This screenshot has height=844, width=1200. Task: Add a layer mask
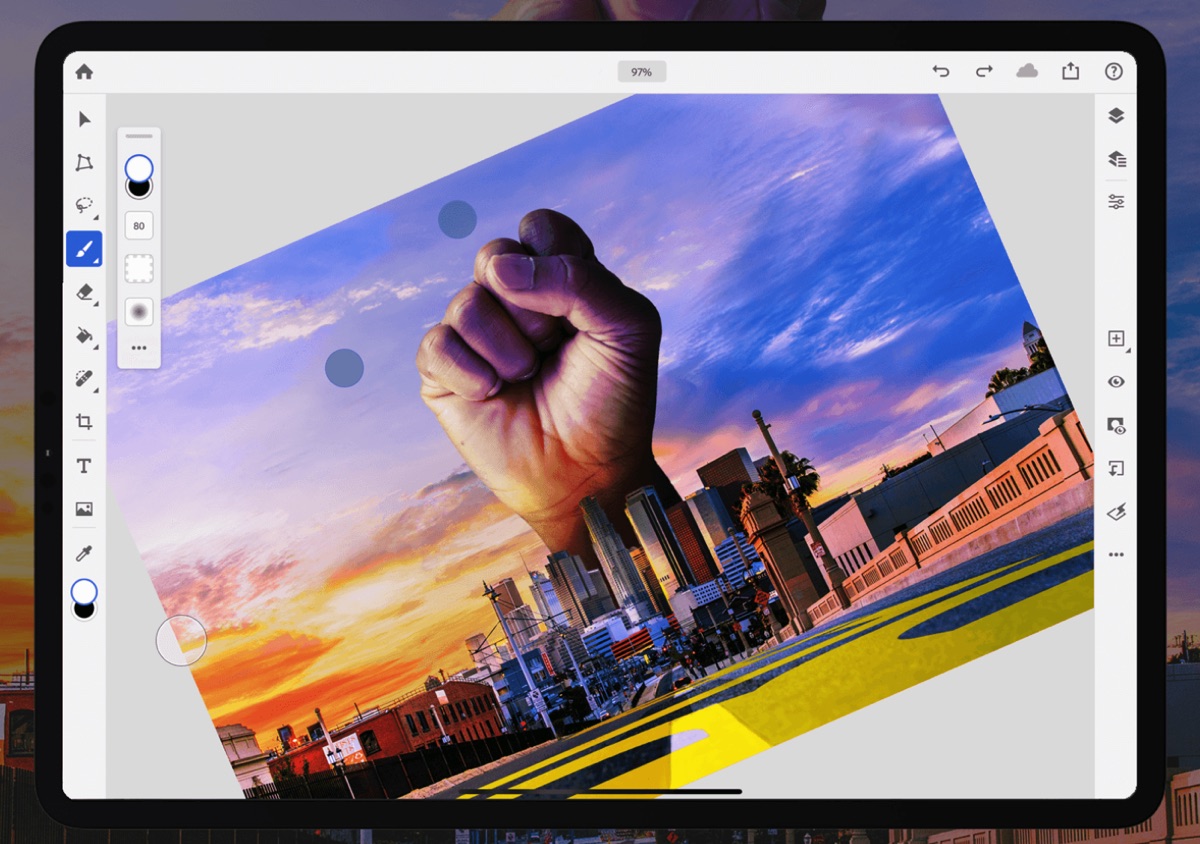point(1116,425)
